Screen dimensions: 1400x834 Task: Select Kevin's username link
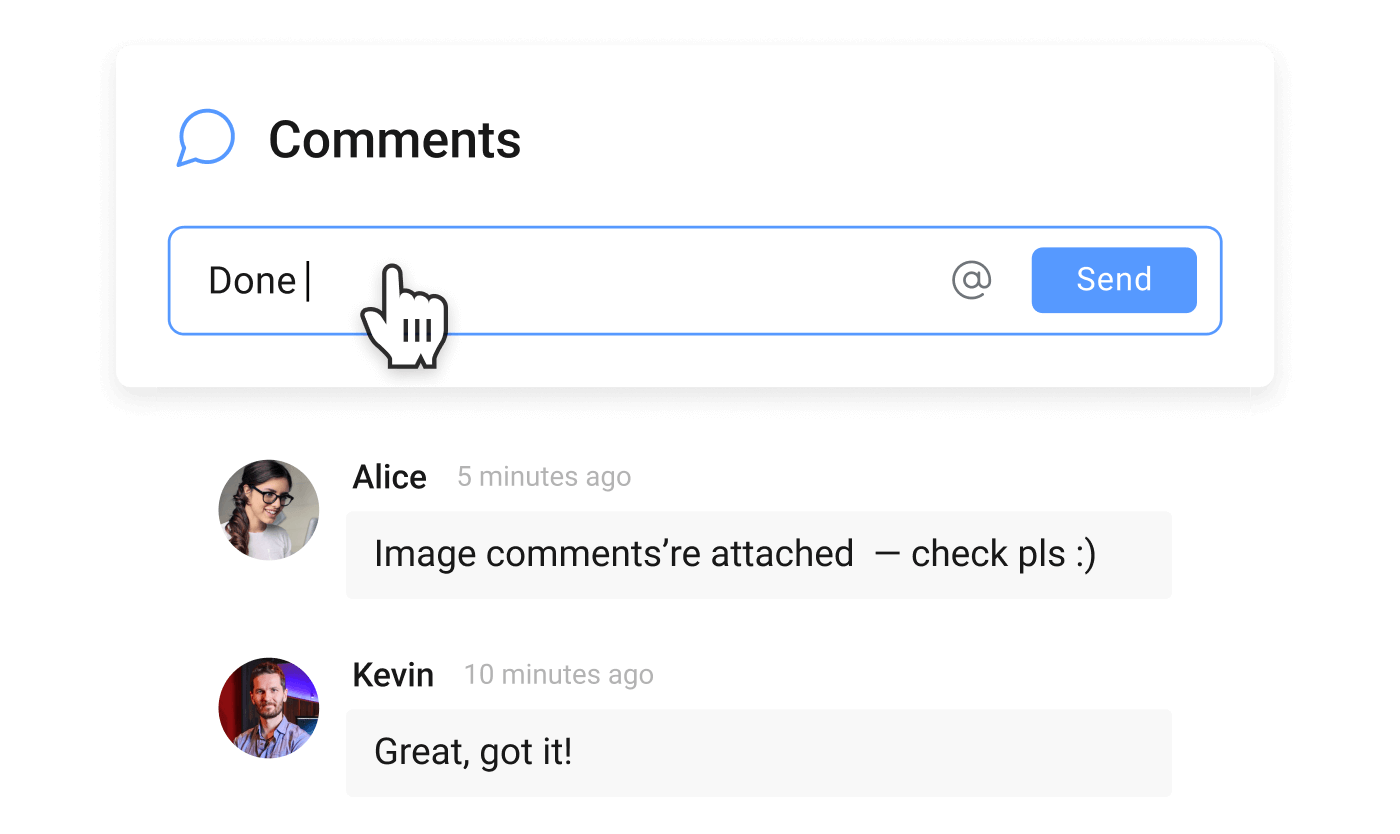393,675
